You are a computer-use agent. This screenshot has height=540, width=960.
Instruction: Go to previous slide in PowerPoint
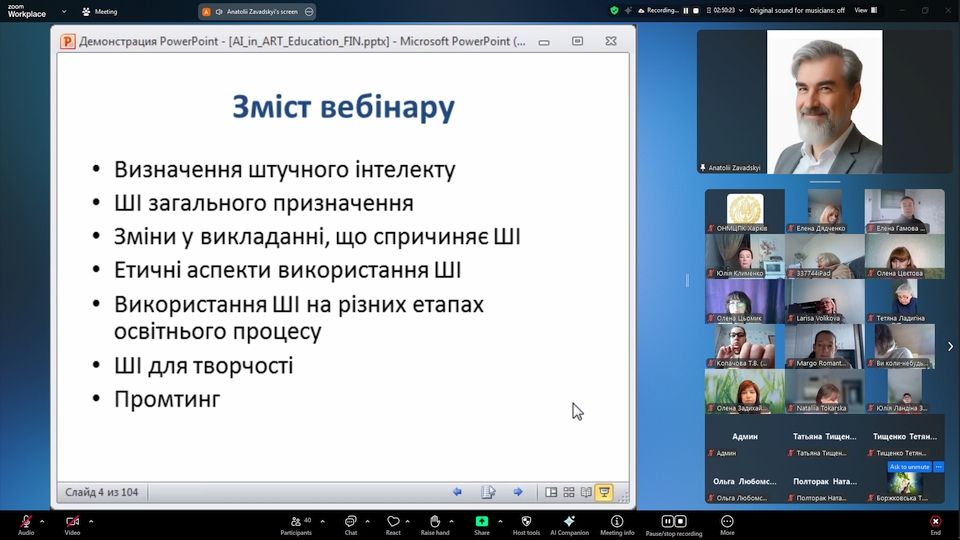(457, 492)
